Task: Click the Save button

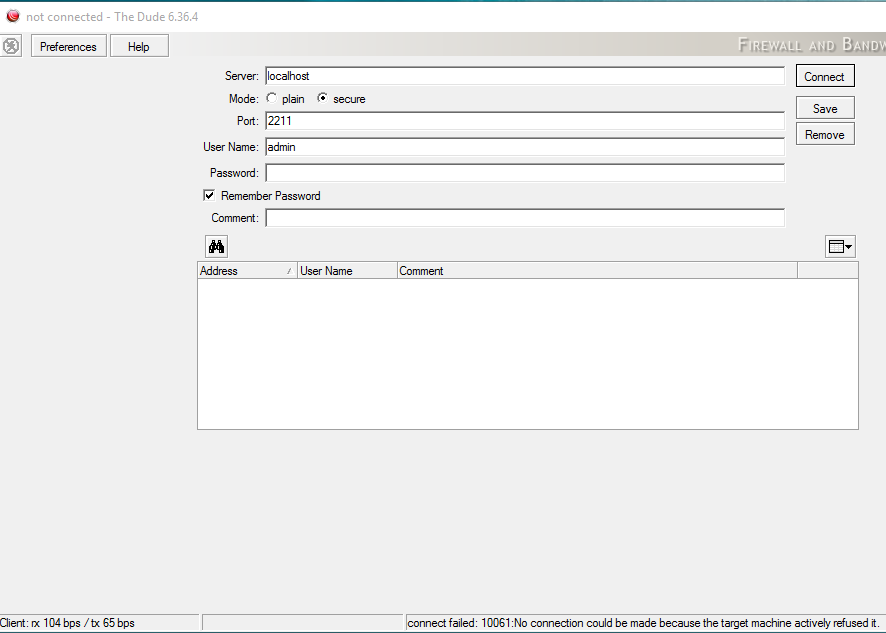Action: pos(825,108)
